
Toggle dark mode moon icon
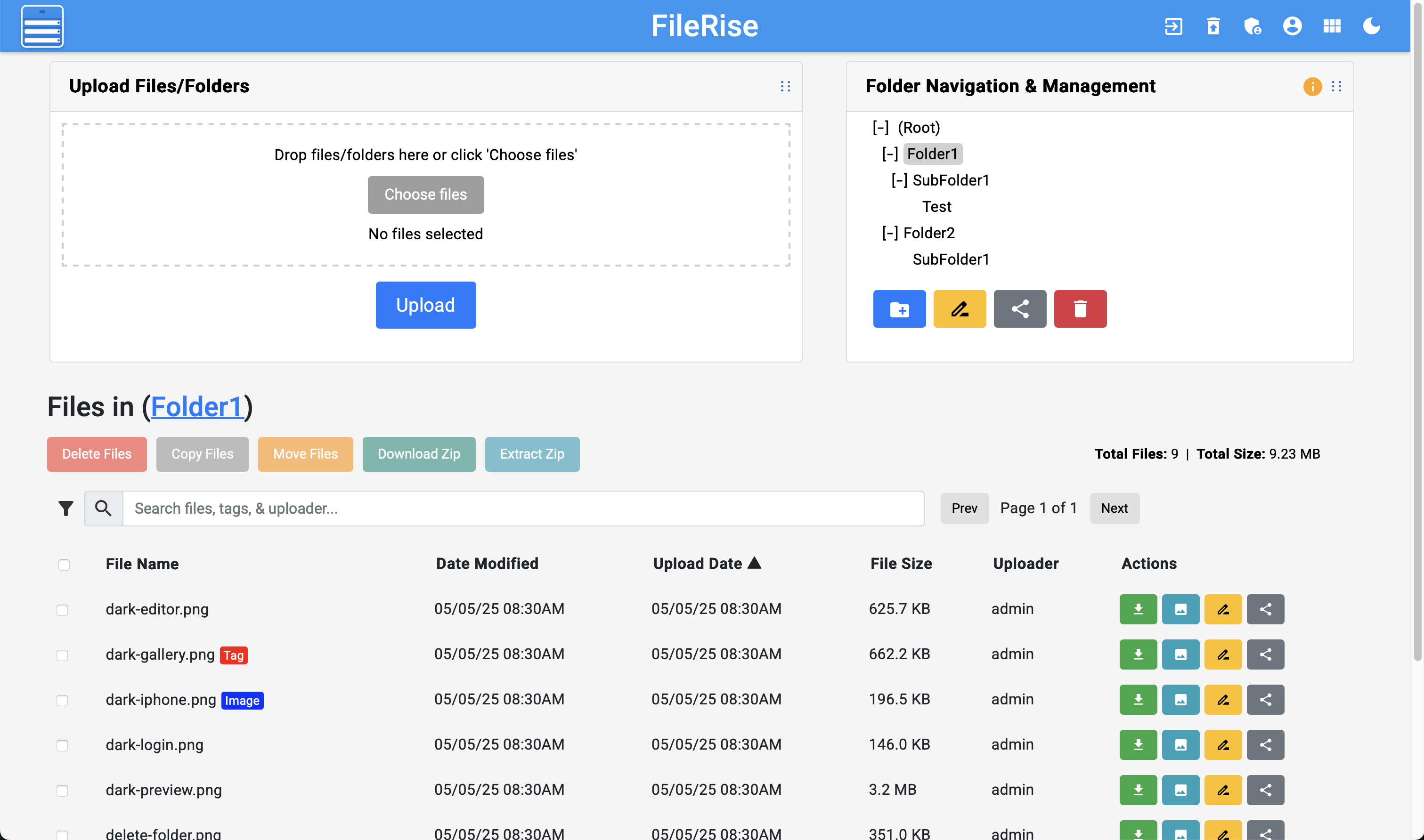tap(1371, 26)
